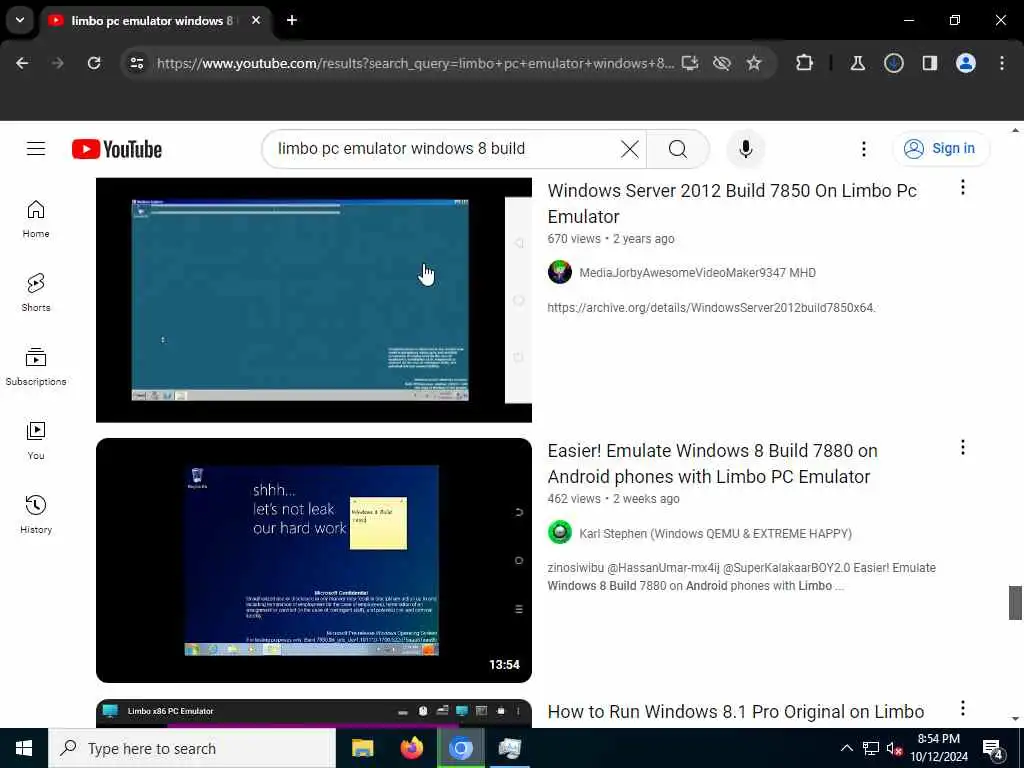Image resolution: width=1024 pixels, height=768 pixels.
Task: Open more options for Windows 8 Build 7880 video
Action: pos(963,448)
